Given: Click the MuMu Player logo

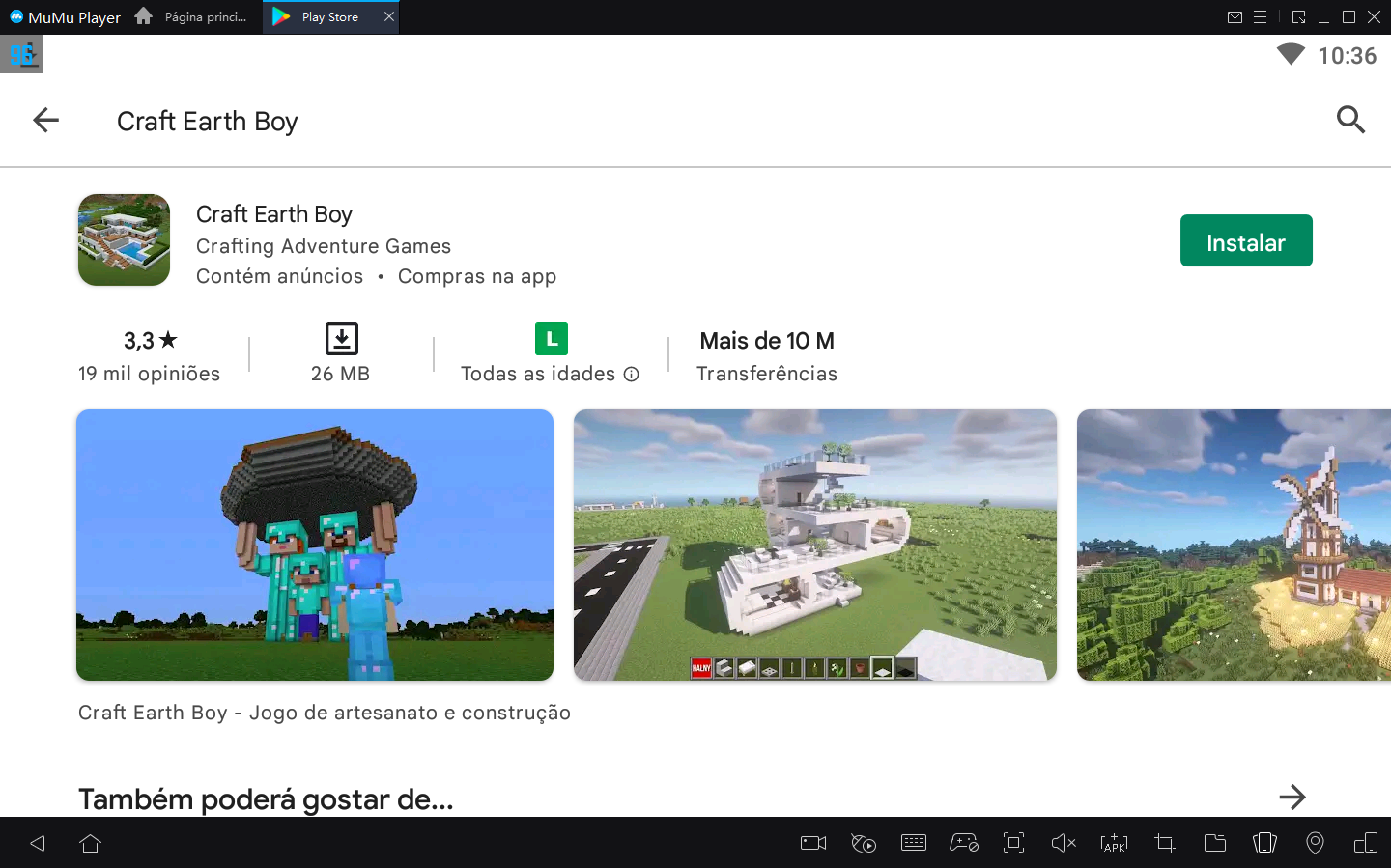Looking at the screenshot, I should coord(66,17).
